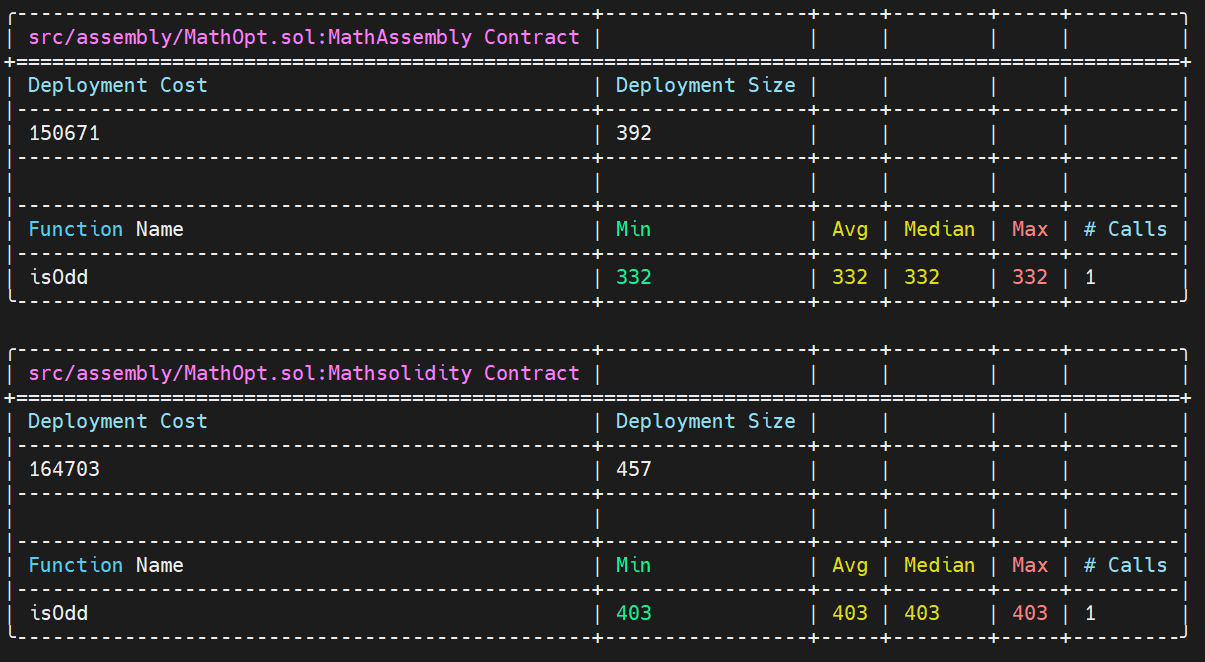Viewport: 1205px width, 662px height.
Task: Select the Avg column value 403
Action: (850, 613)
